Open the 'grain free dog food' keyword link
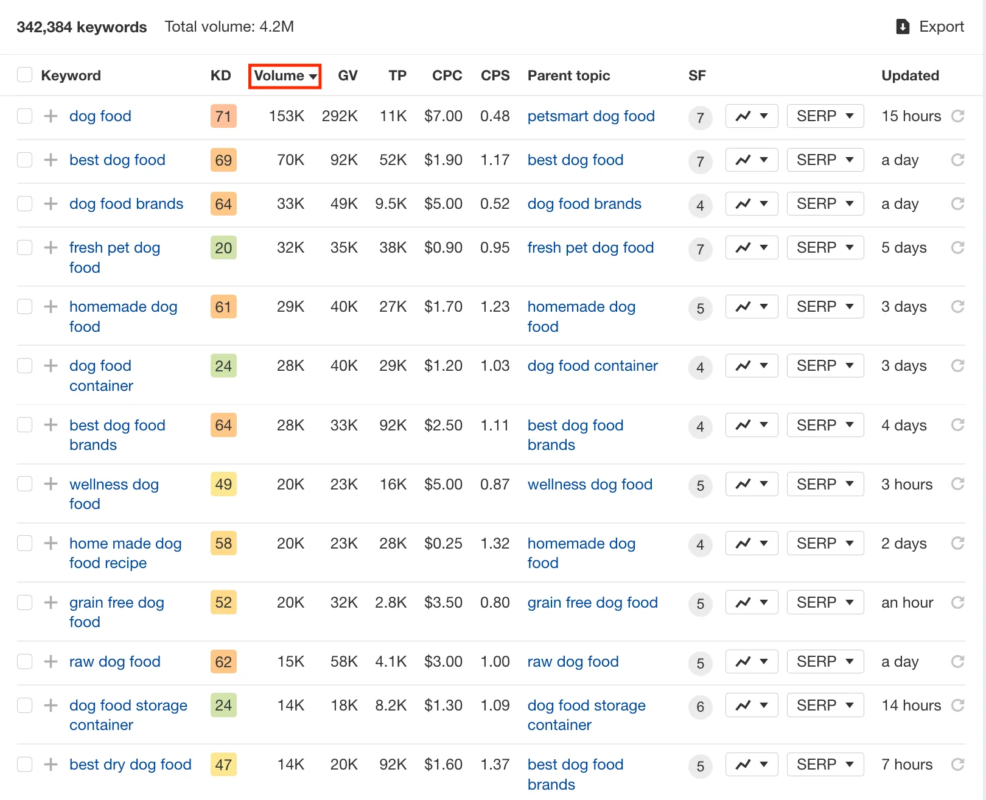 point(117,612)
